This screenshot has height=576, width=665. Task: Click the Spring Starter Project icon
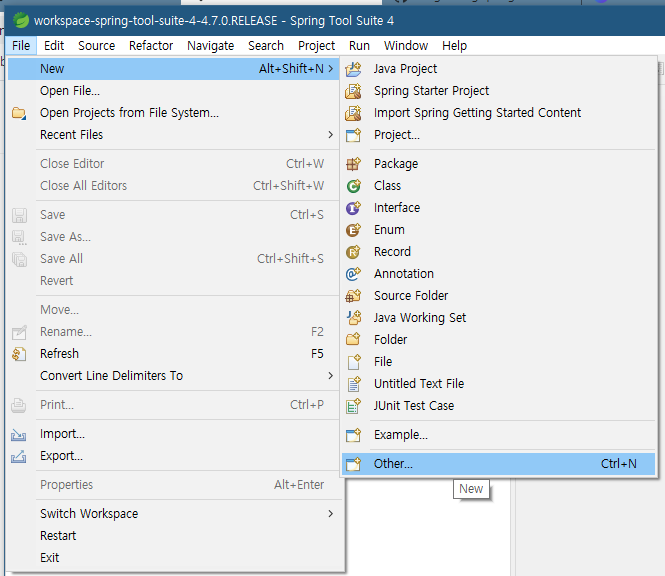click(x=353, y=91)
